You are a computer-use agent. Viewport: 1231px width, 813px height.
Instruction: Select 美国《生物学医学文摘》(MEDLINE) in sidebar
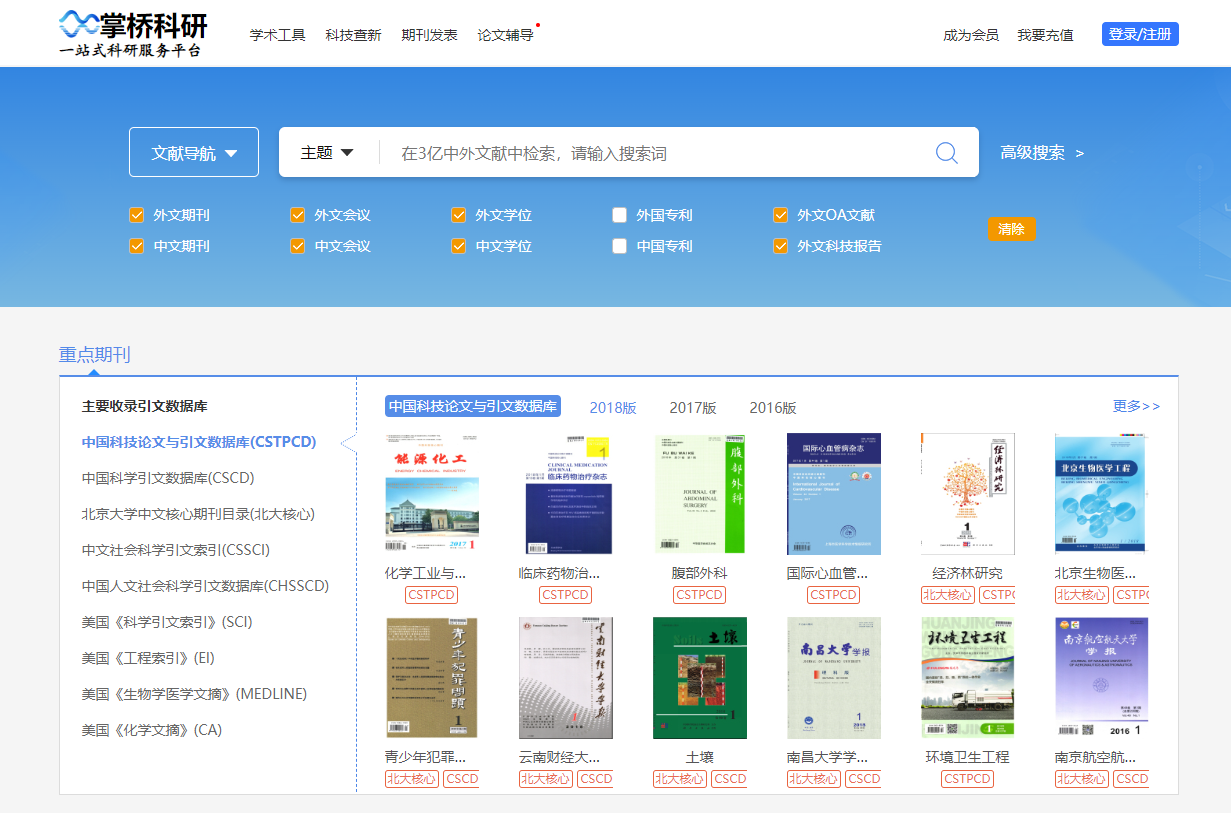pyautogui.click(x=194, y=694)
